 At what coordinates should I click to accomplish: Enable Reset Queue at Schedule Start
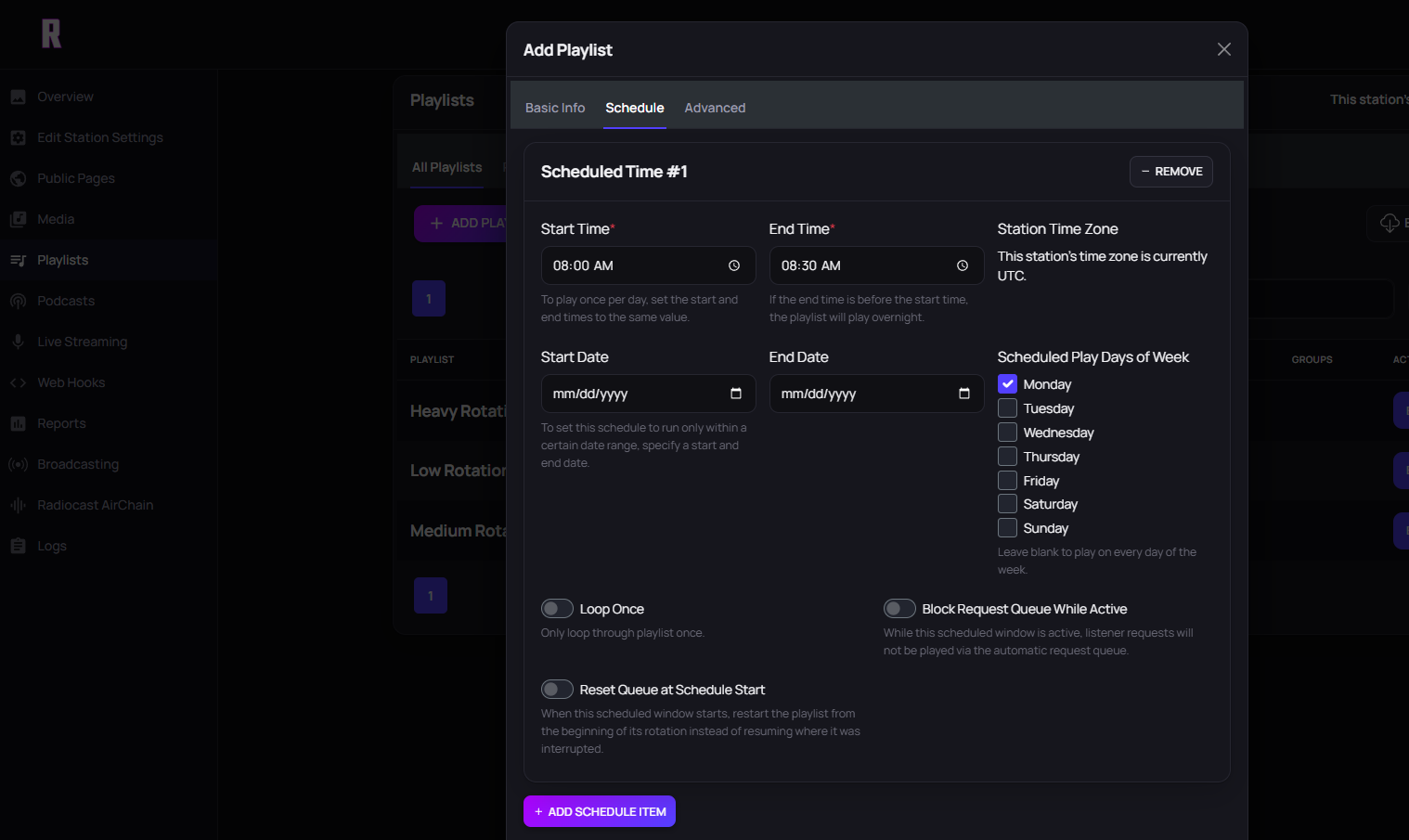coord(557,690)
